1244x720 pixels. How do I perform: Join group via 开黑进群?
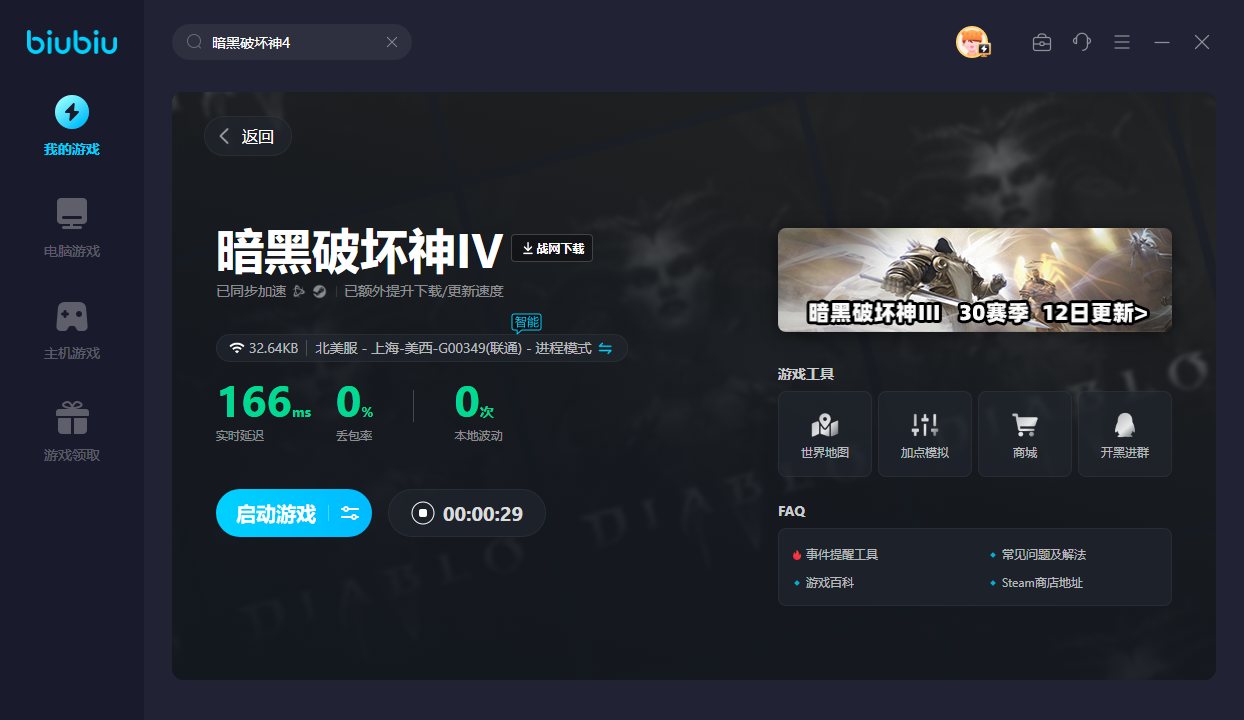[1125, 434]
